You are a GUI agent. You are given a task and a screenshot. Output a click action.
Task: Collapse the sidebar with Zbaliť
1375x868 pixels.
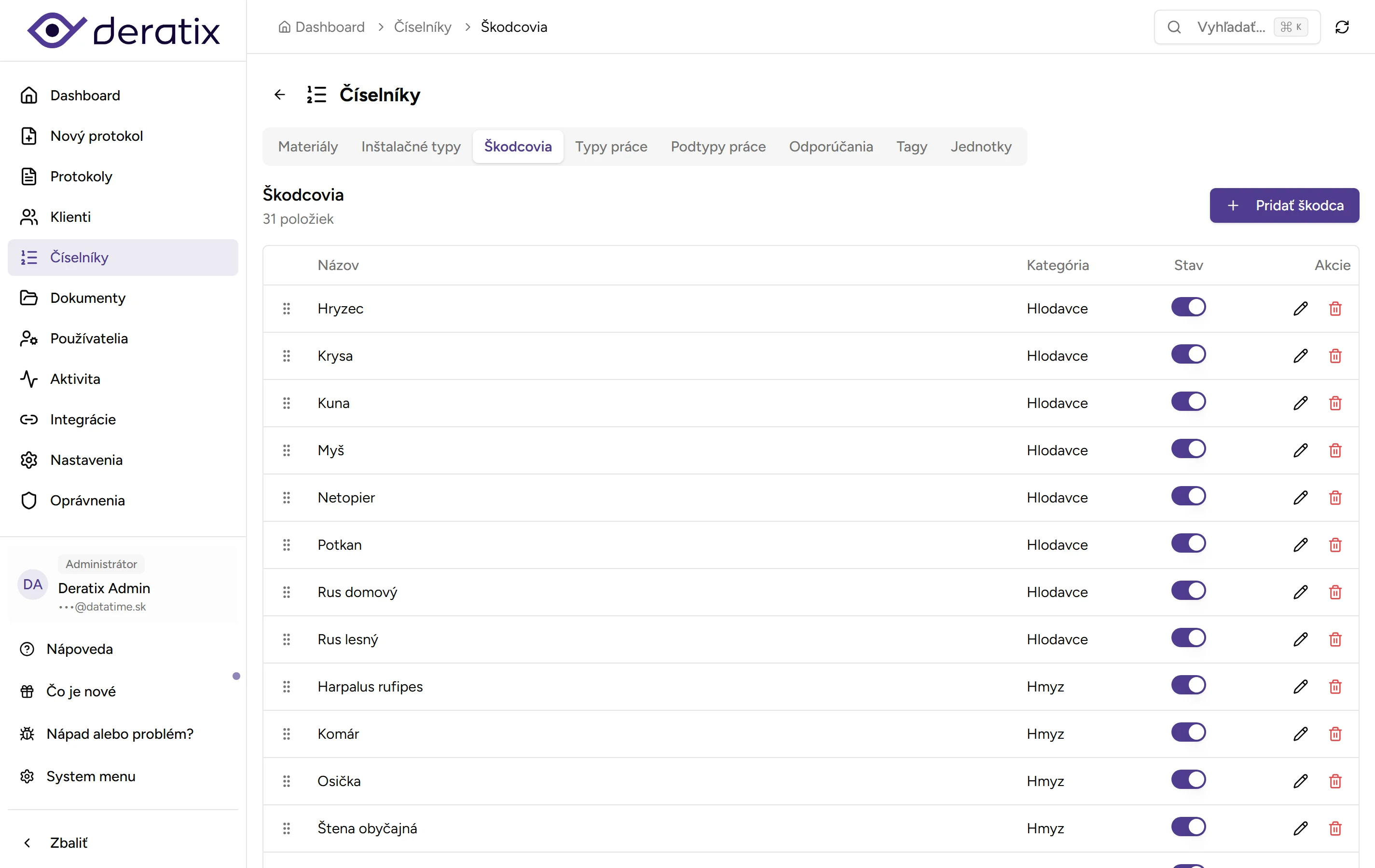(68, 843)
